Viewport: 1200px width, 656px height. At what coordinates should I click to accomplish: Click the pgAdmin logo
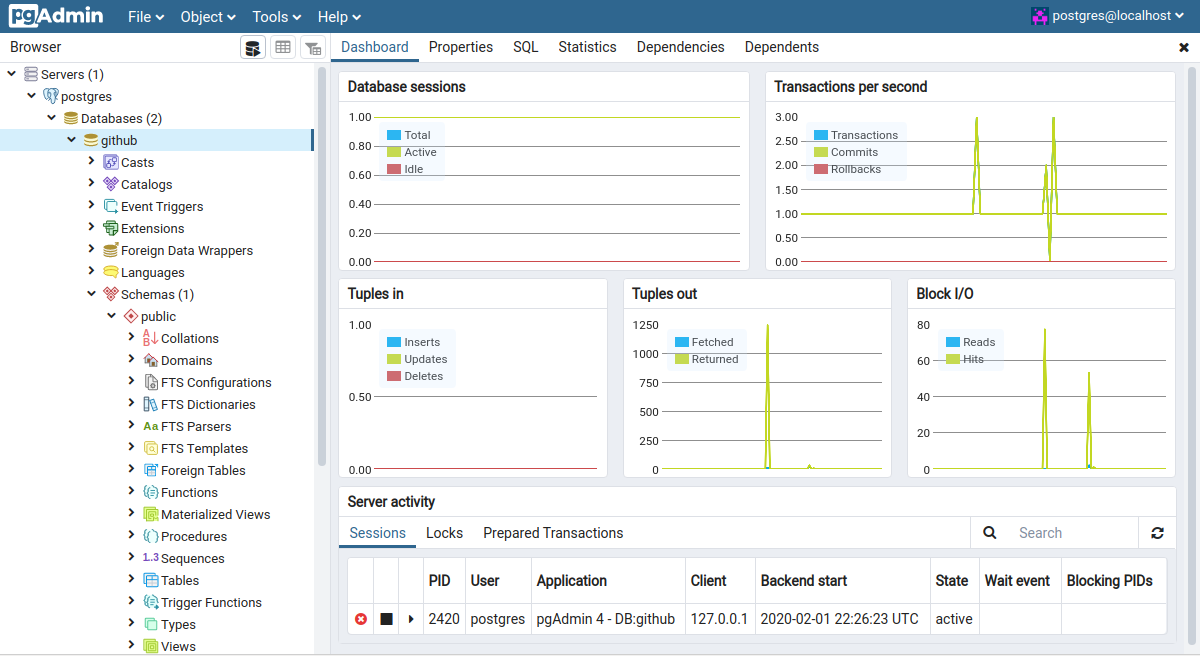tap(56, 16)
